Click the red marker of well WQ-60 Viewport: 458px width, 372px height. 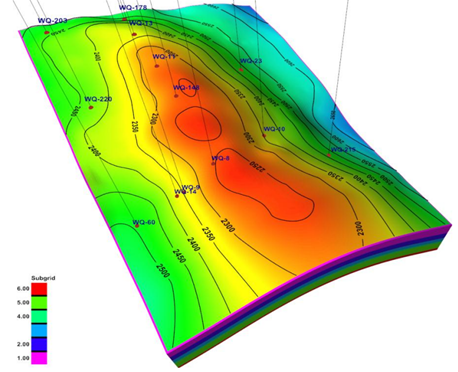pyautogui.click(x=137, y=226)
